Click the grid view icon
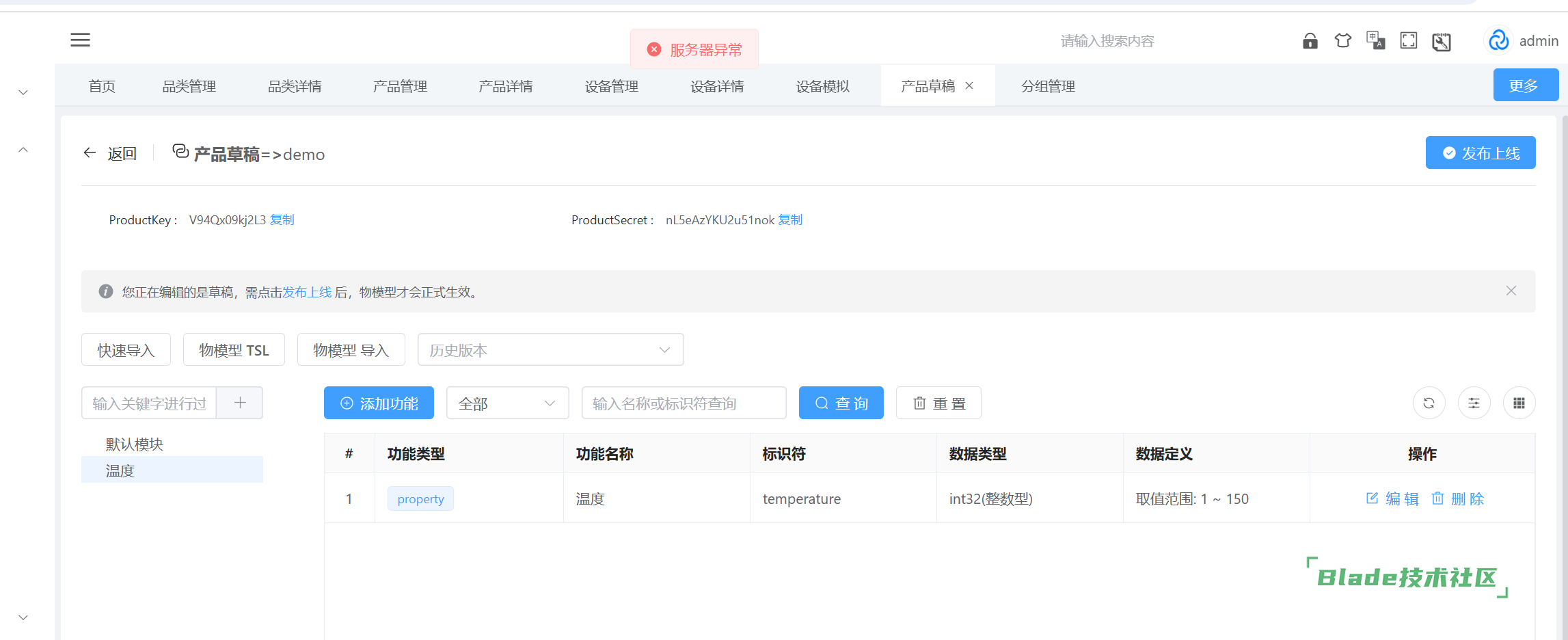The height and width of the screenshot is (640, 1568). [1519, 403]
